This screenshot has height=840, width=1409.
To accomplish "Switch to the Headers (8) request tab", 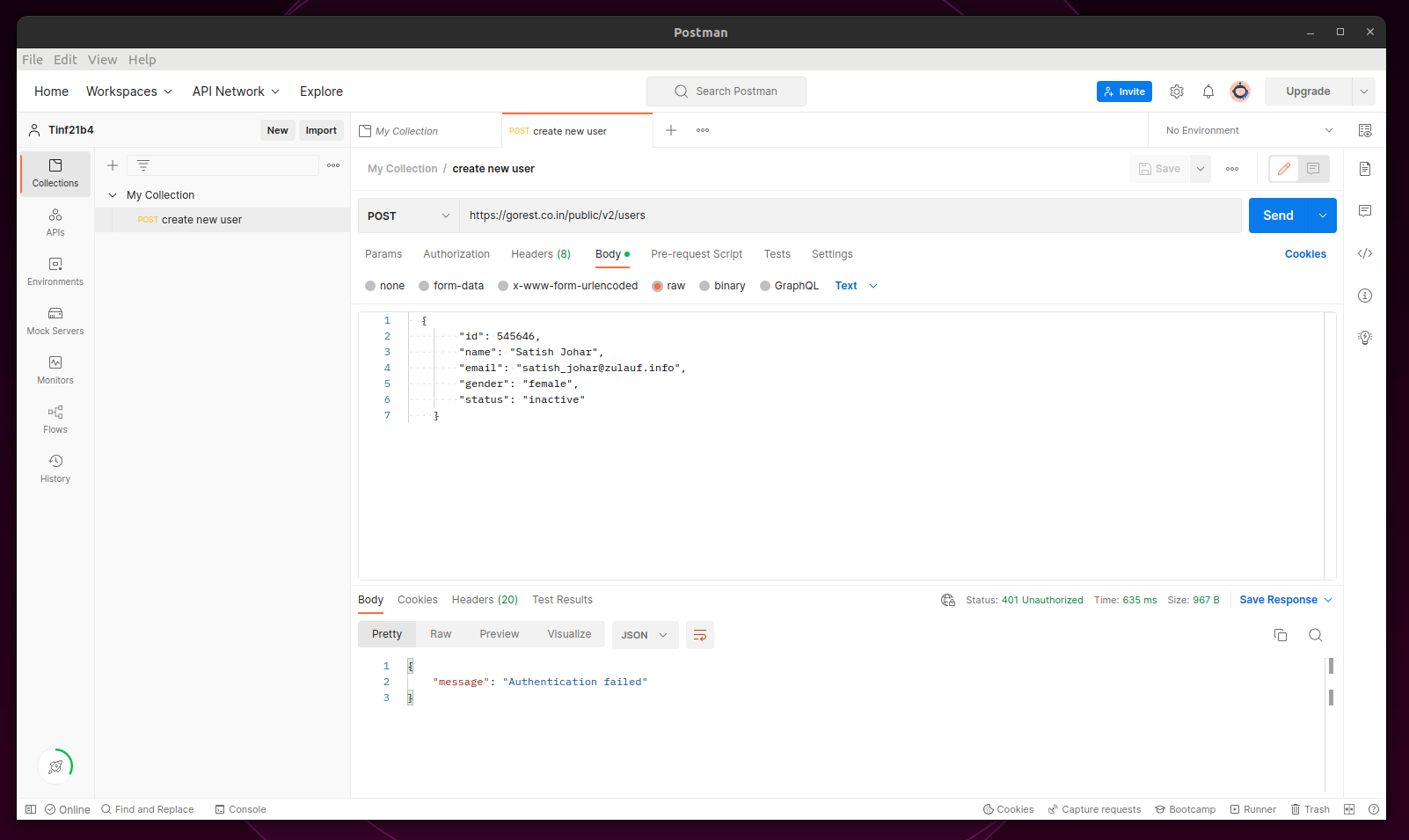I will 541,254.
